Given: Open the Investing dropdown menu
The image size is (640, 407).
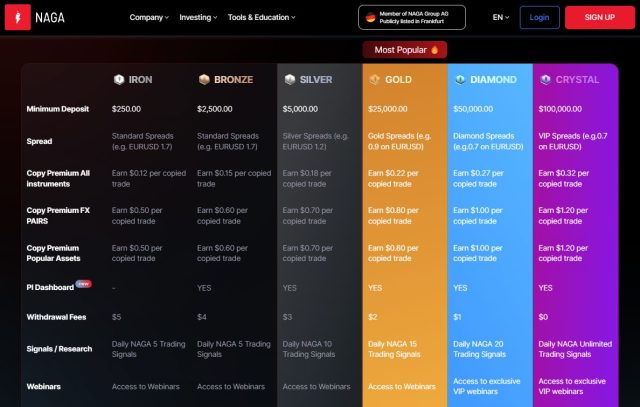Looking at the screenshot, I should (198, 17).
